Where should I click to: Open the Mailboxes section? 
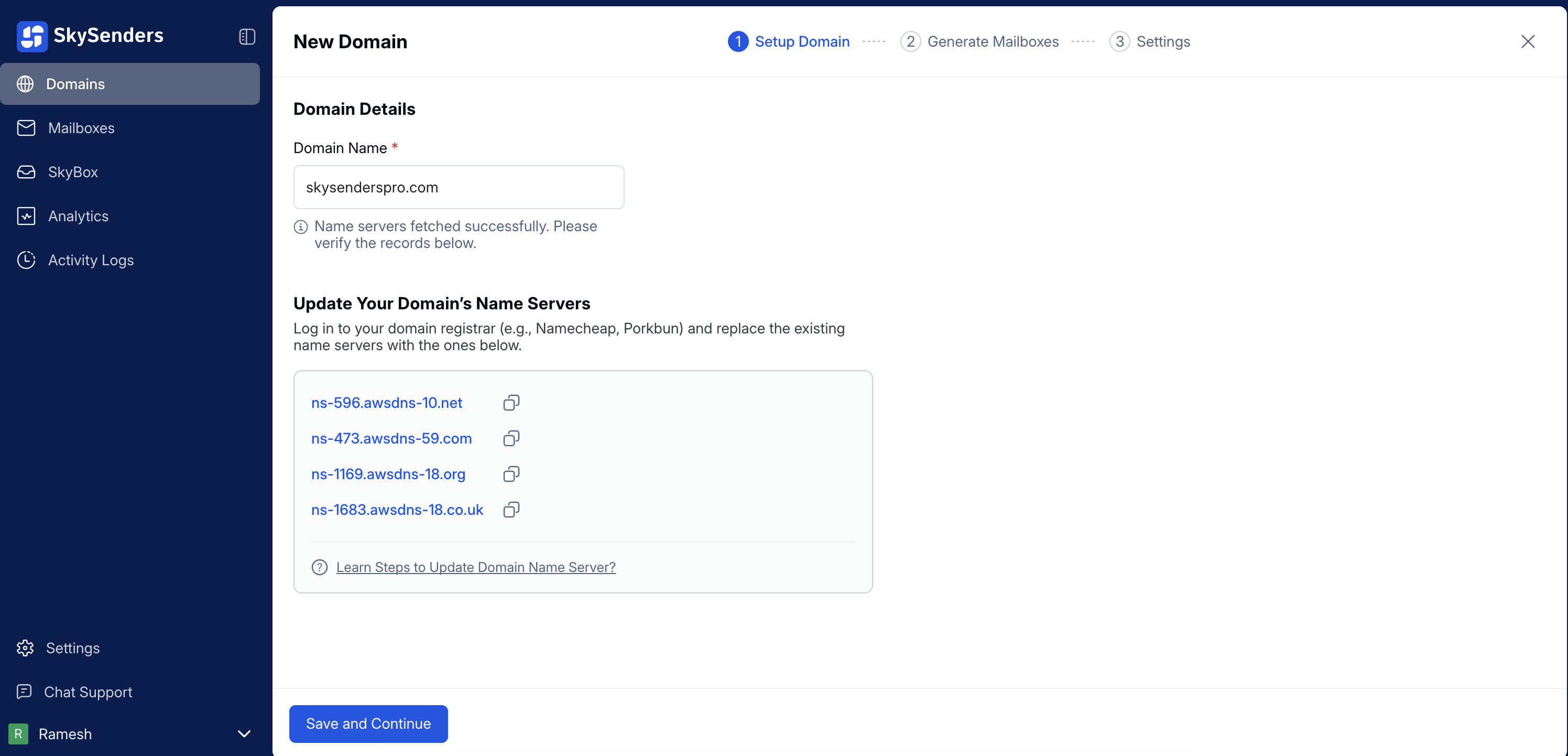tap(81, 128)
